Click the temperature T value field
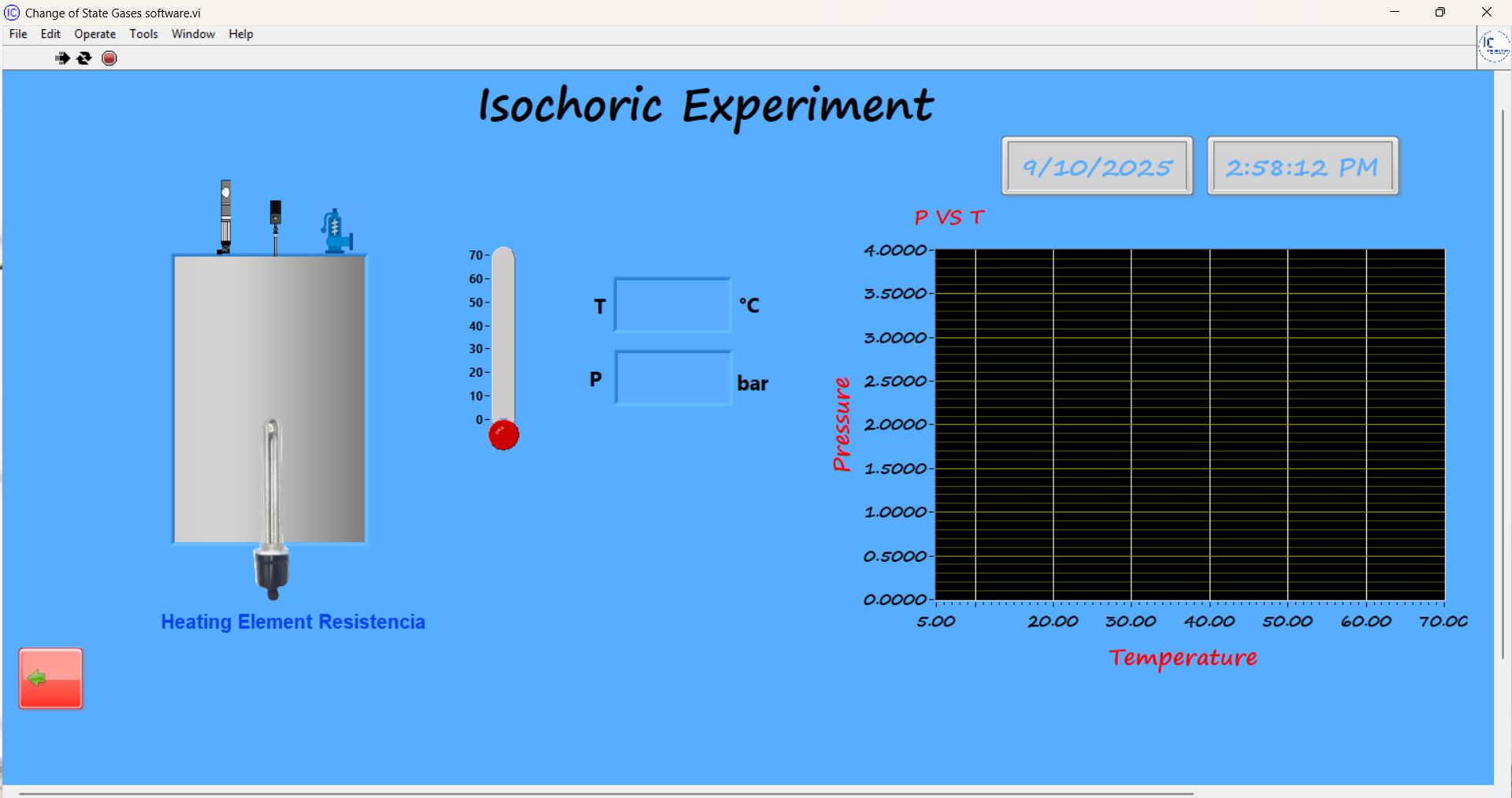The image size is (1512, 798). (672, 305)
